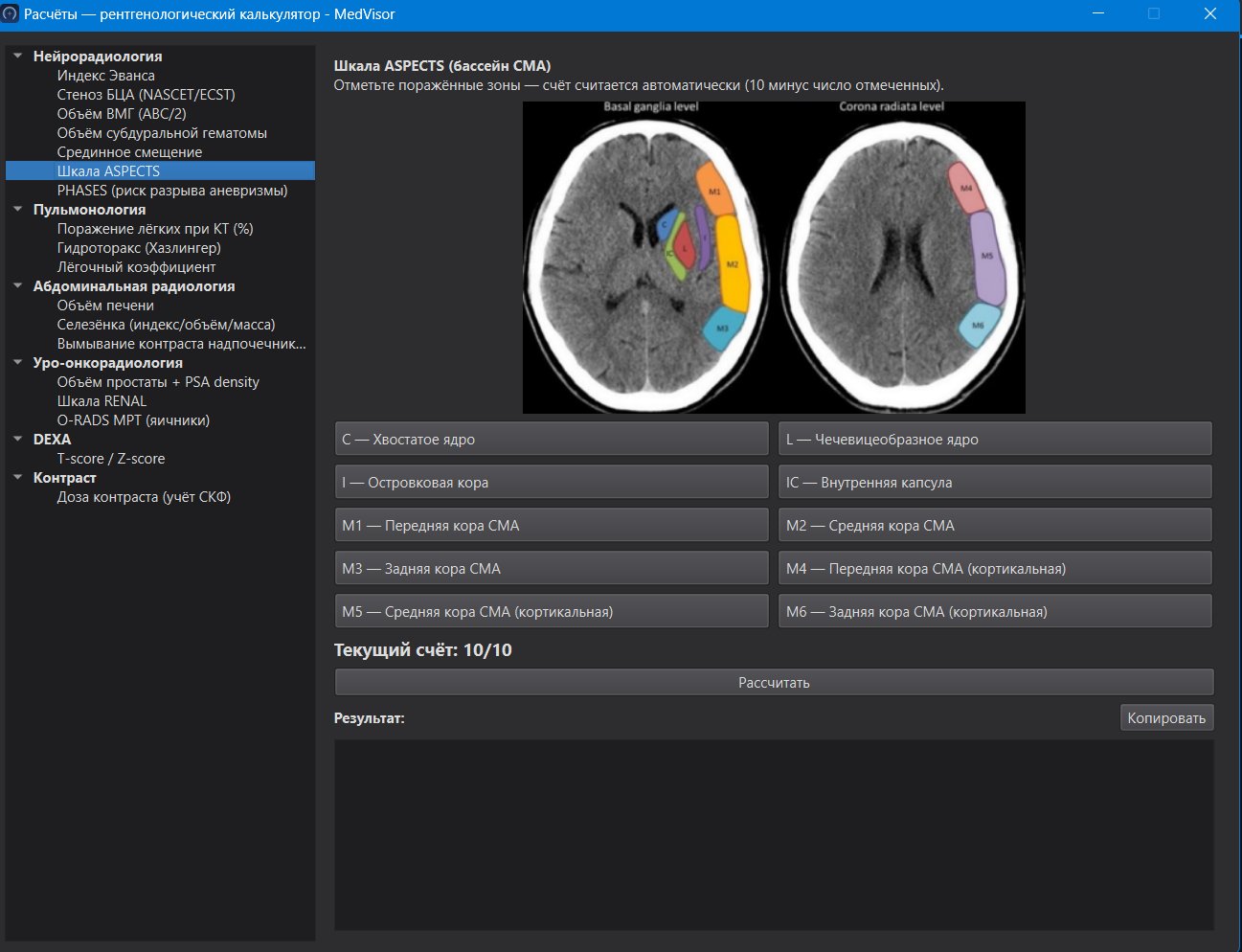This screenshot has width=1242, height=952.
Task: Click the Рассчитать button
Action: (x=774, y=682)
